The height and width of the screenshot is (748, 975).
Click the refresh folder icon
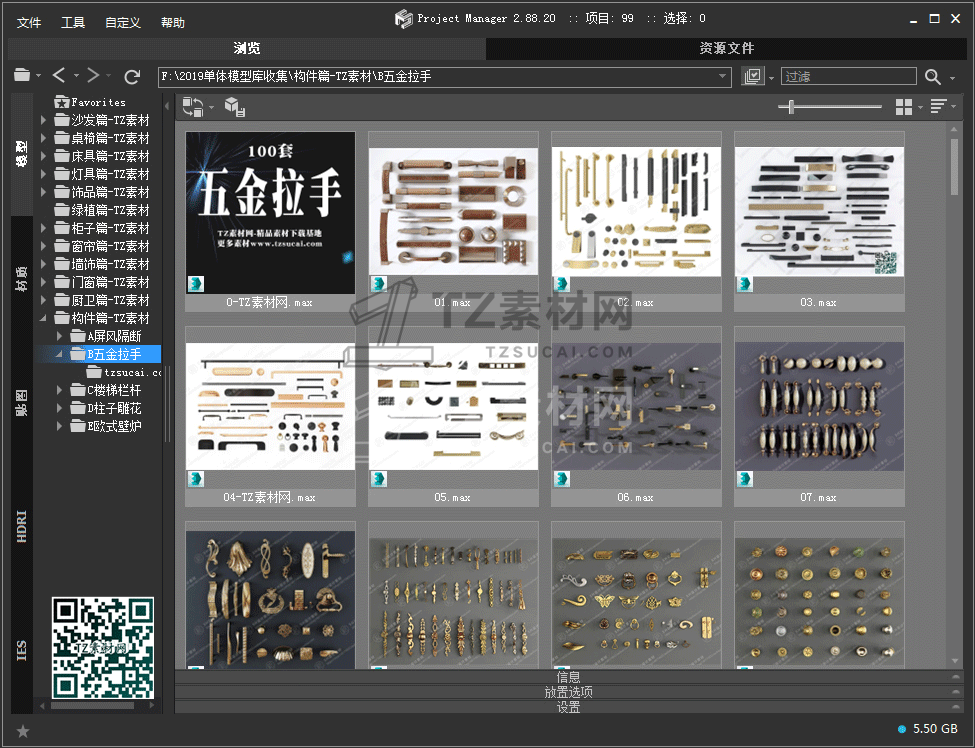click(132, 76)
